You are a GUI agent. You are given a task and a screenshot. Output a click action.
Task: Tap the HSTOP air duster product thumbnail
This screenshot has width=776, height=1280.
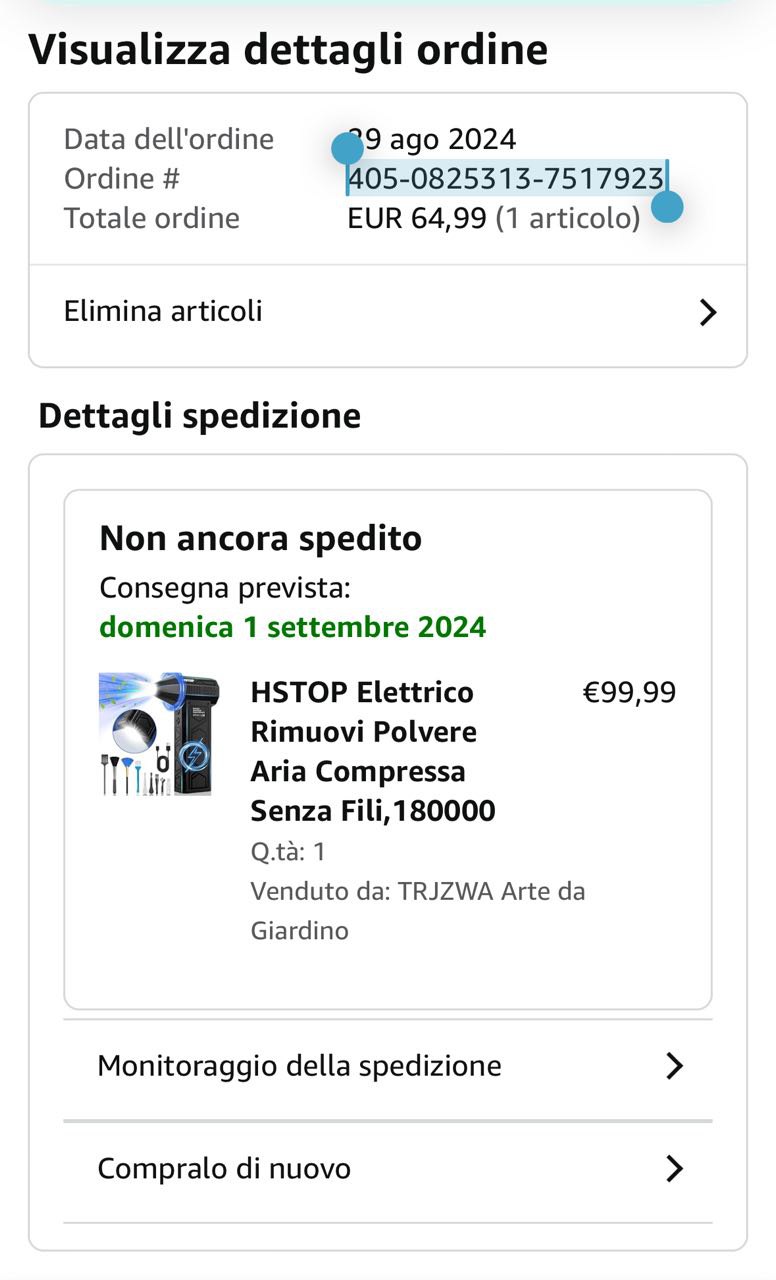click(x=158, y=735)
